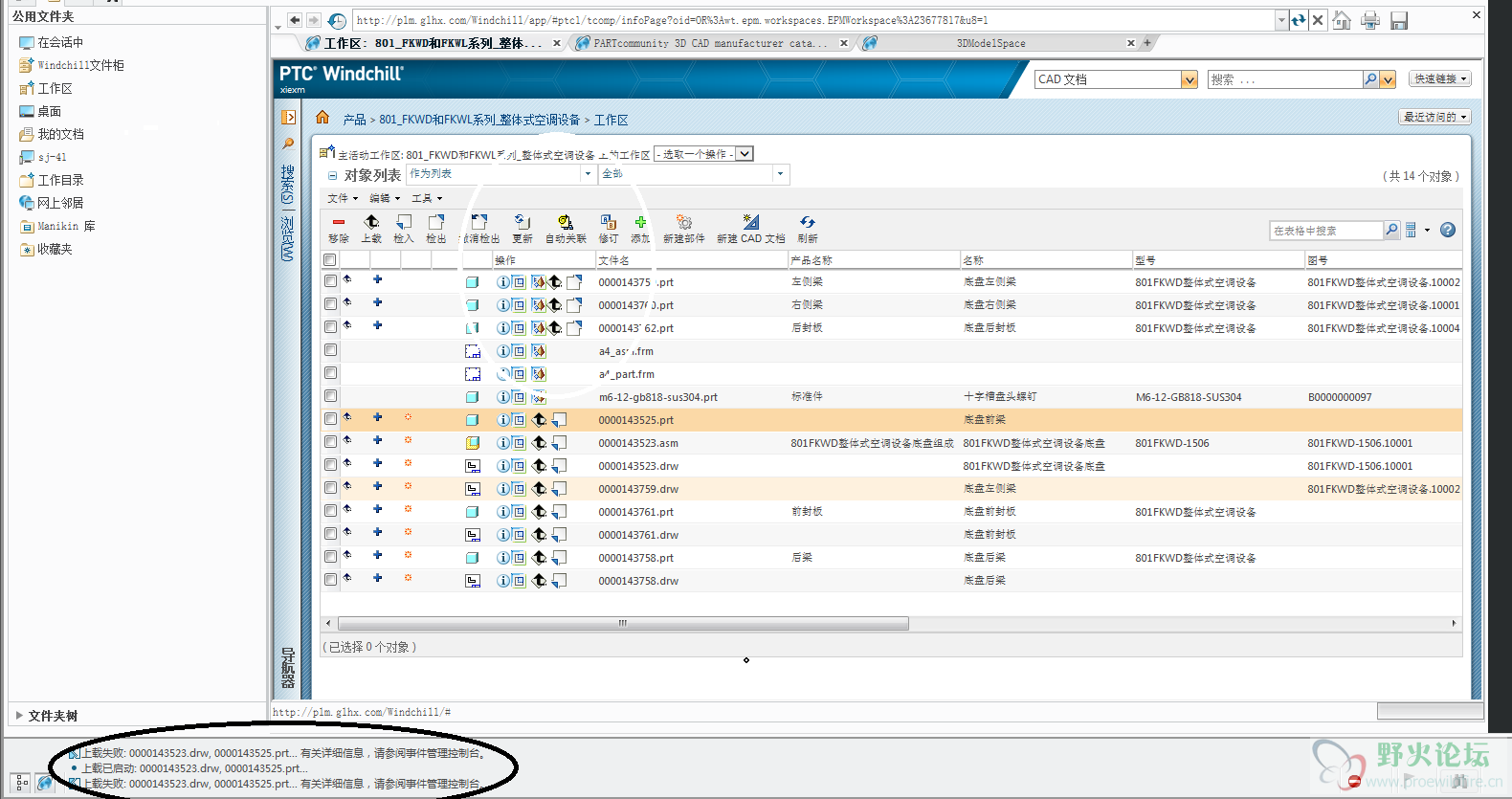The height and width of the screenshot is (799, 1512).
Task: Click the 801_FKWD和FKWL系列 breadcrumb link
Action: [479, 120]
